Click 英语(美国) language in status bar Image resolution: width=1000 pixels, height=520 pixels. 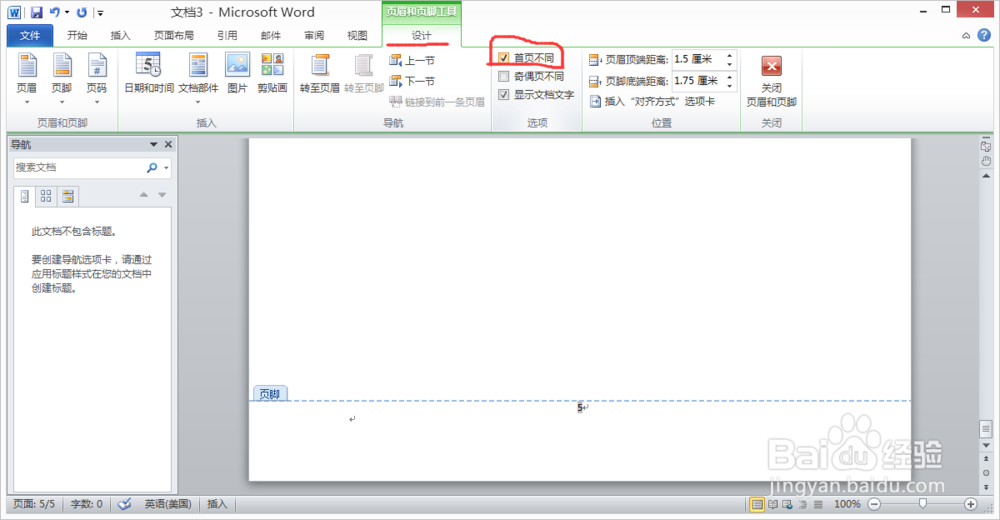(168, 504)
